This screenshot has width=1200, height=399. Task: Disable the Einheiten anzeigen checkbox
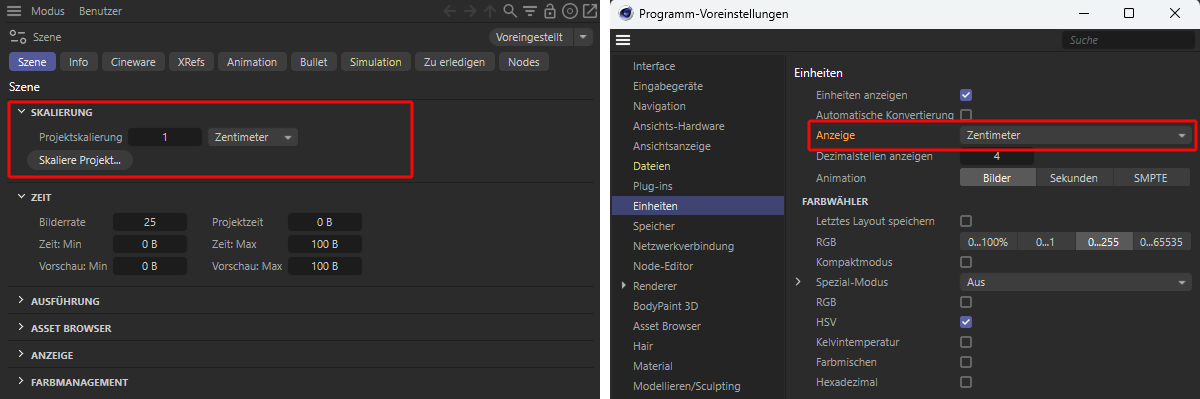tap(966, 95)
